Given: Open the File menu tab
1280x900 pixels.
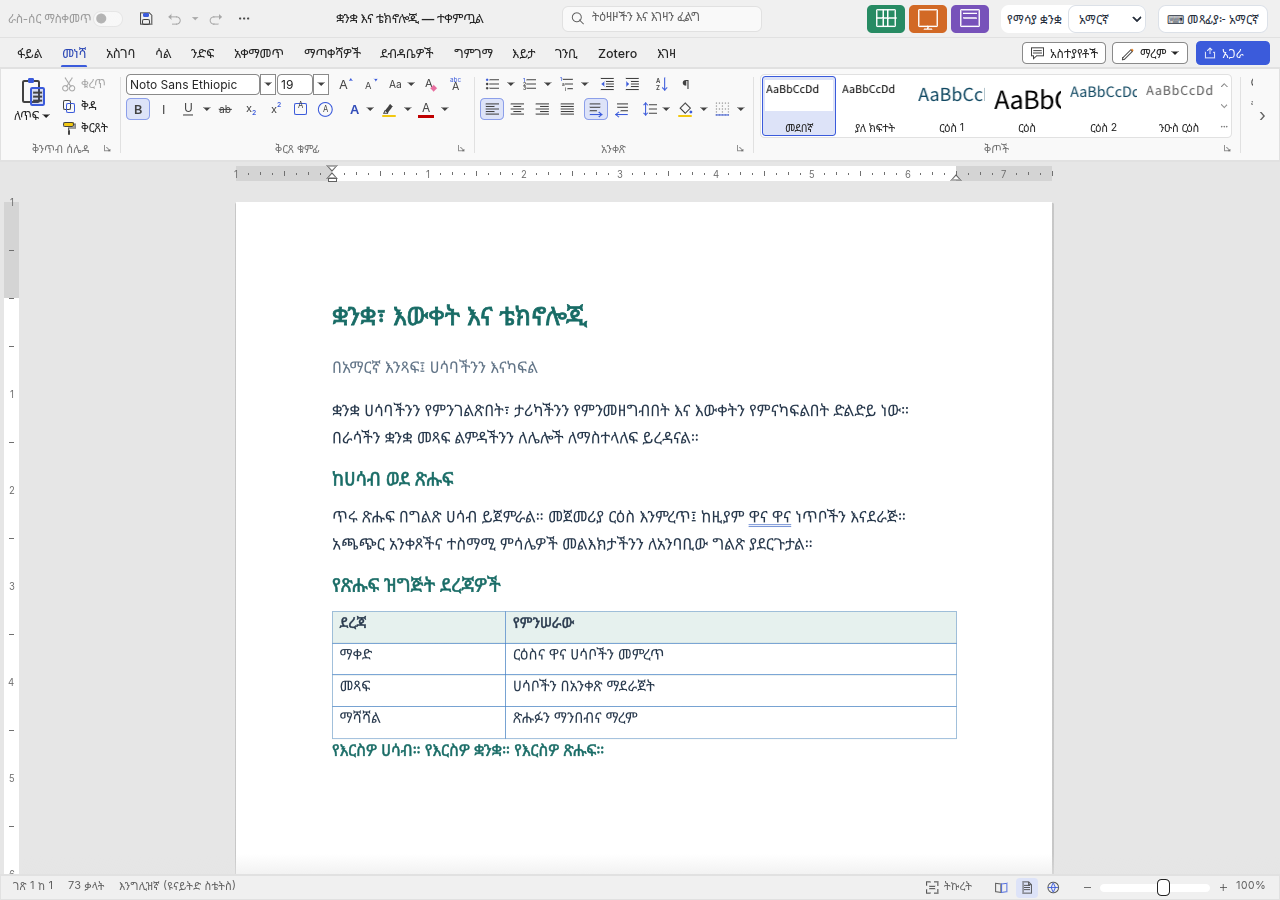Looking at the screenshot, I should coord(30,54).
